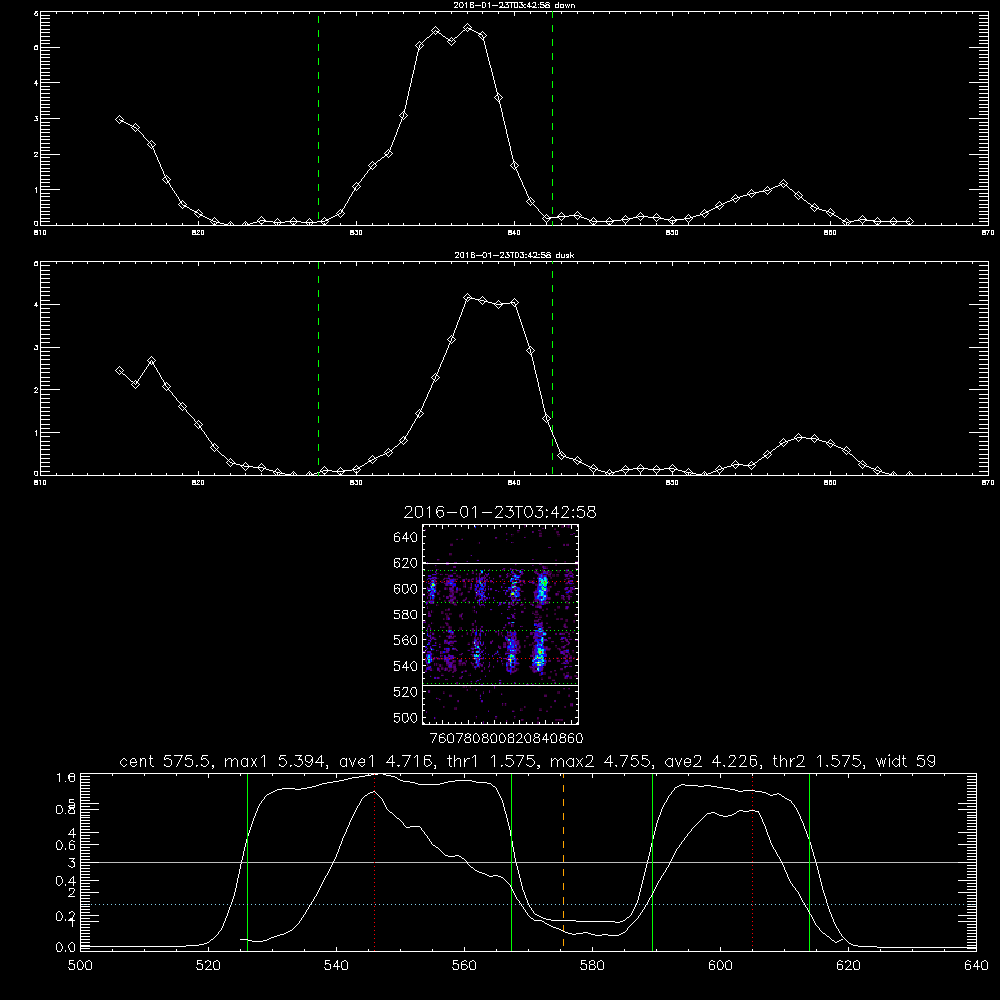This screenshot has height=1000, width=1000.
Task: Click '640' on the spectral image y-axis
Action: coord(406,538)
